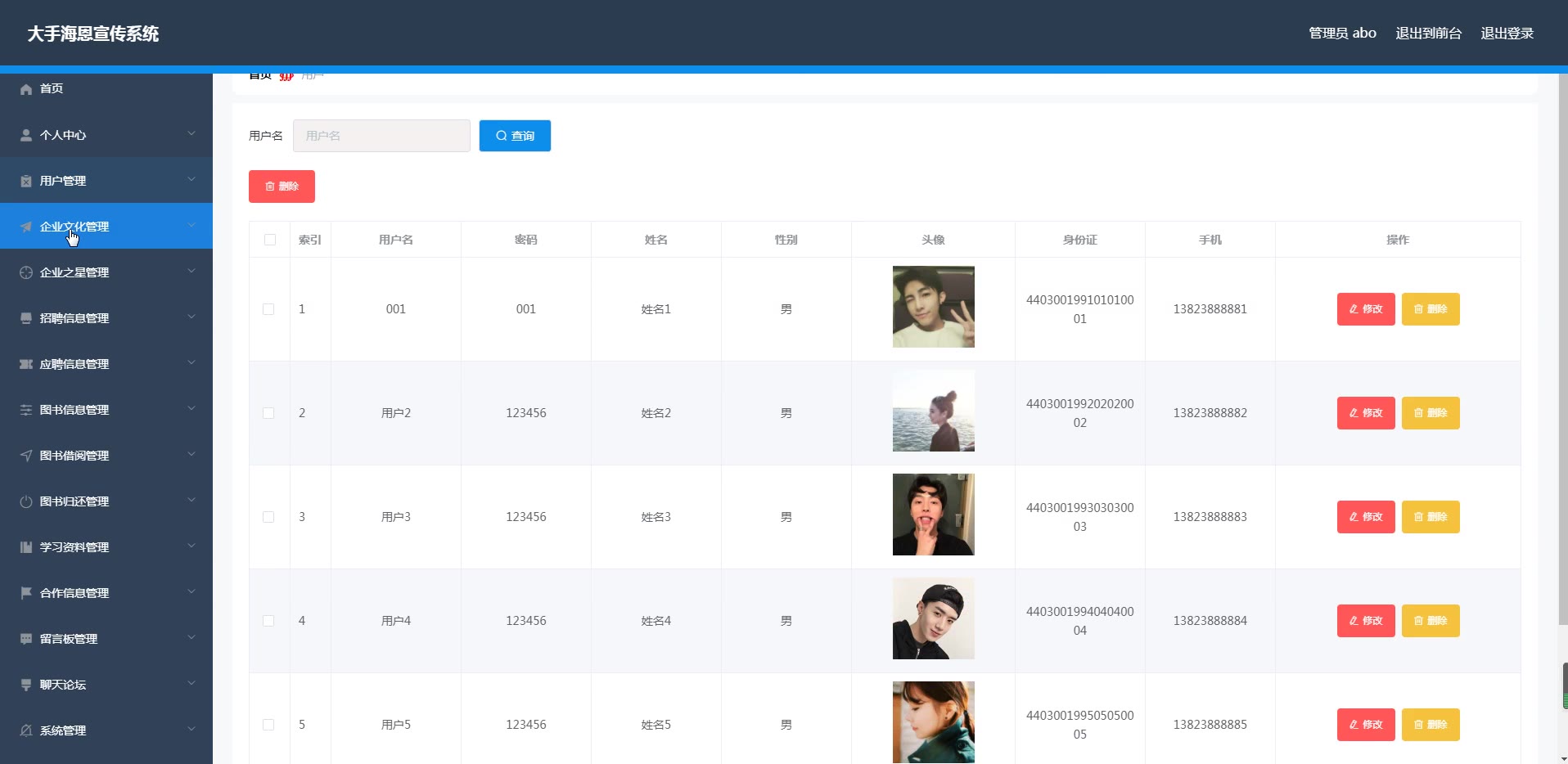Expand the 招聘信息管理 chevron arrow
Screen dimensions: 1568x764
[191, 317]
